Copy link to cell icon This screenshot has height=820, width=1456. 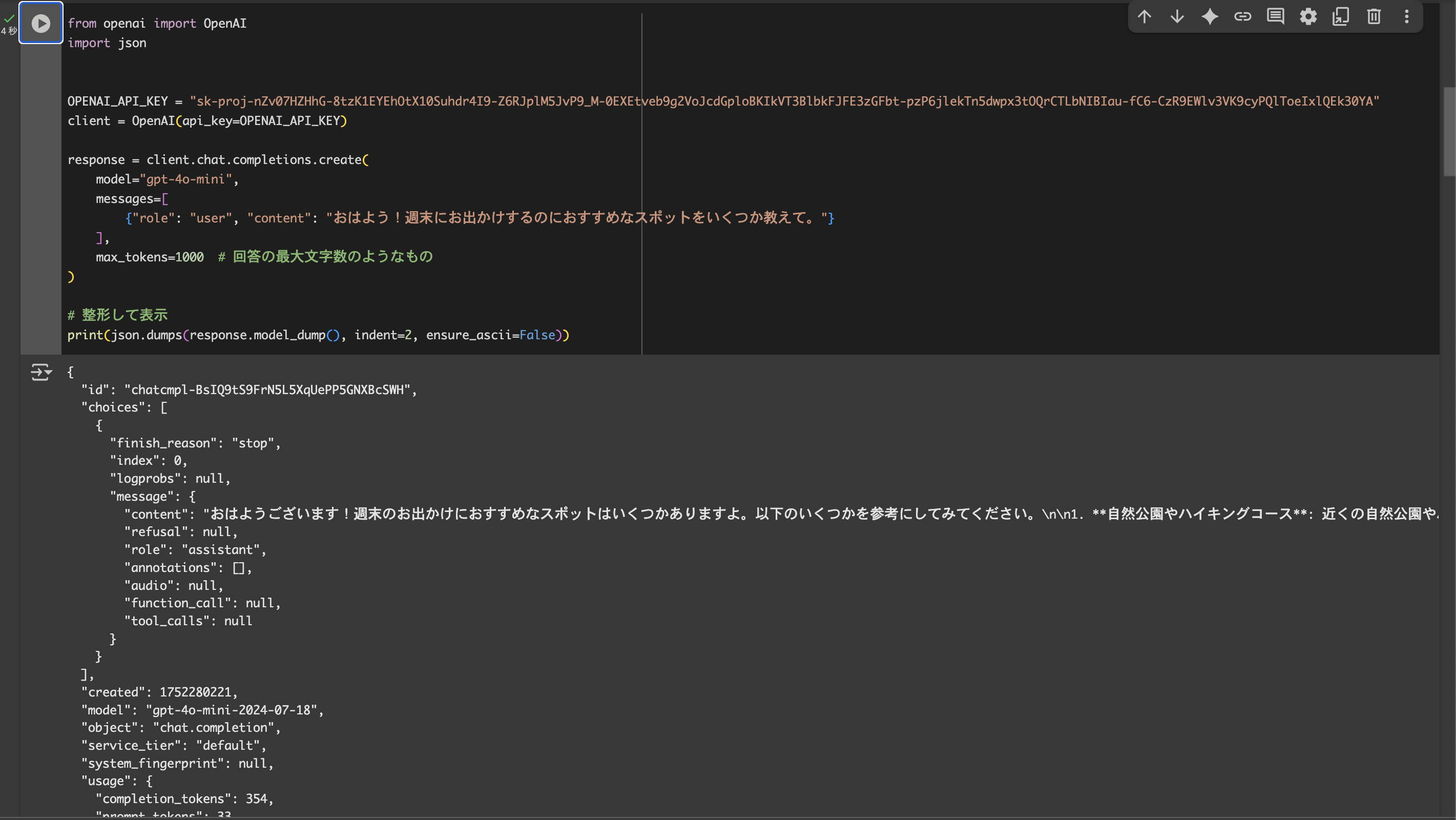[1242, 17]
